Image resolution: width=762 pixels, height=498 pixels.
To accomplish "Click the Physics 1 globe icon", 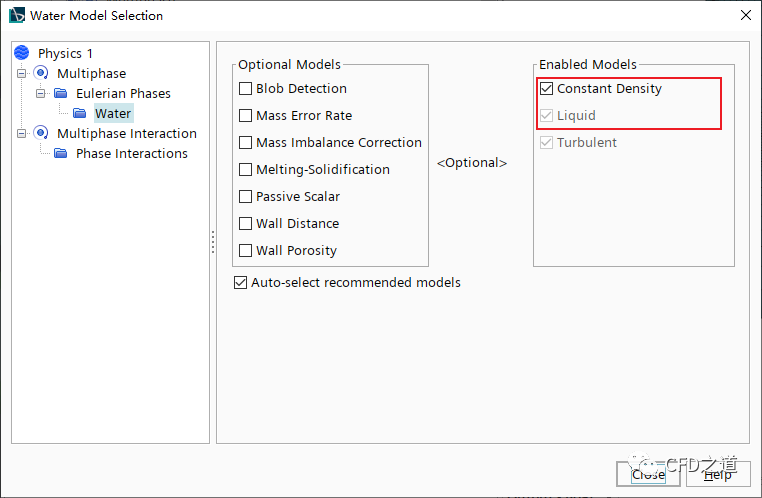I will [x=21, y=53].
